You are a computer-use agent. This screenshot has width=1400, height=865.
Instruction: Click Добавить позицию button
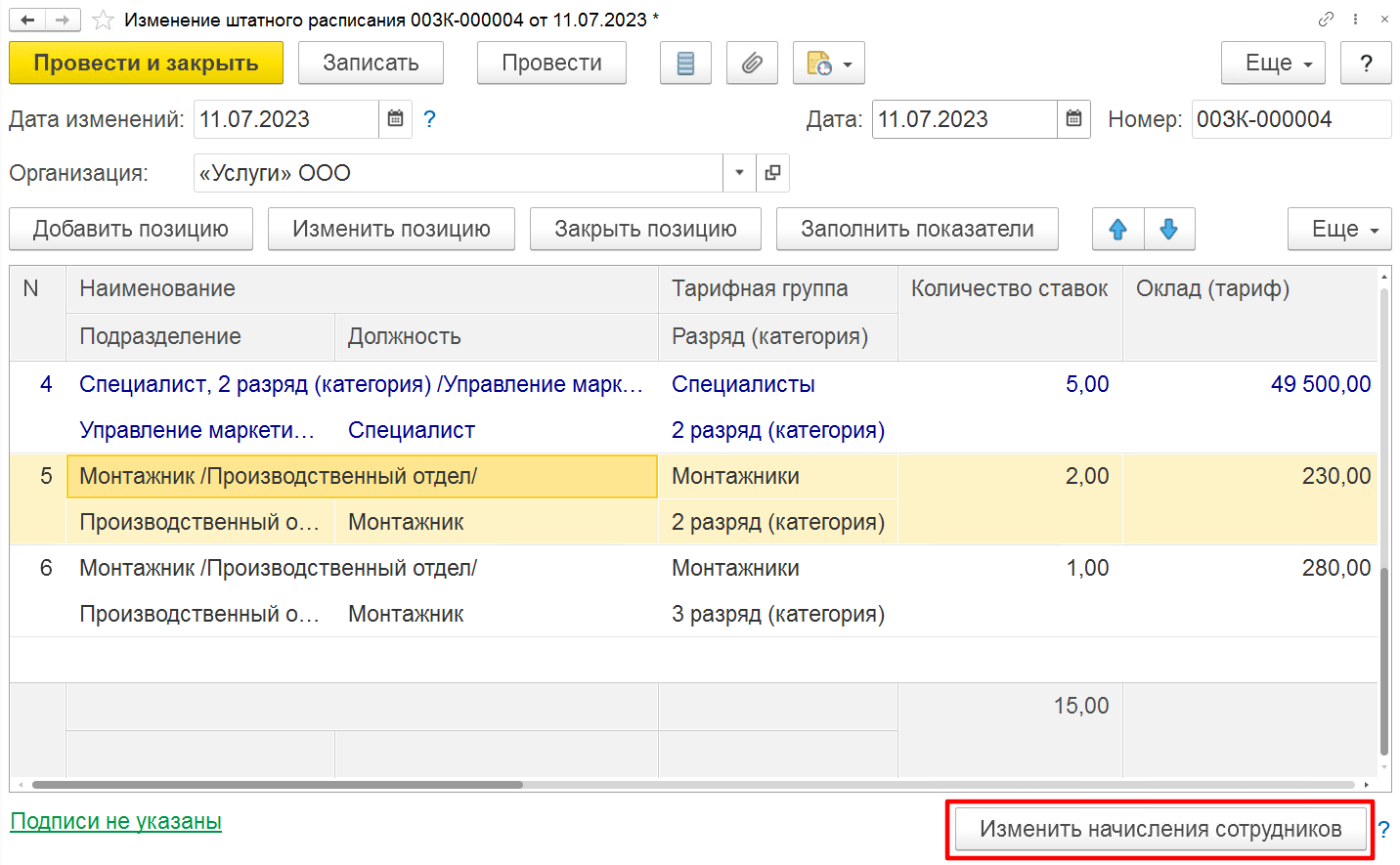tap(131, 229)
